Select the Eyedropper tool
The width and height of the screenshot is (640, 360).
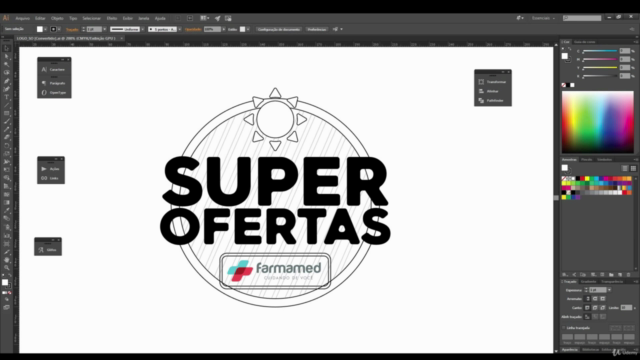coord(7,211)
